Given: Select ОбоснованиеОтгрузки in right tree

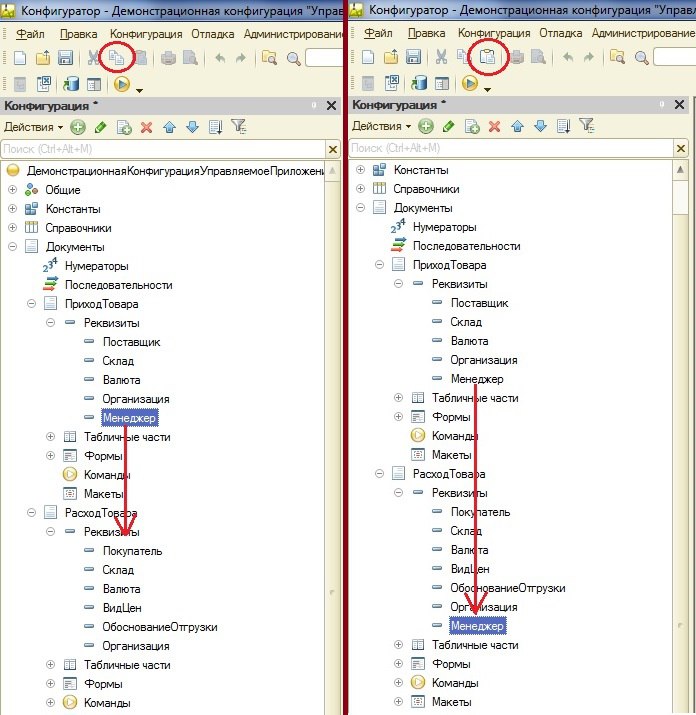Looking at the screenshot, I should pyautogui.click(x=508, y=588).
